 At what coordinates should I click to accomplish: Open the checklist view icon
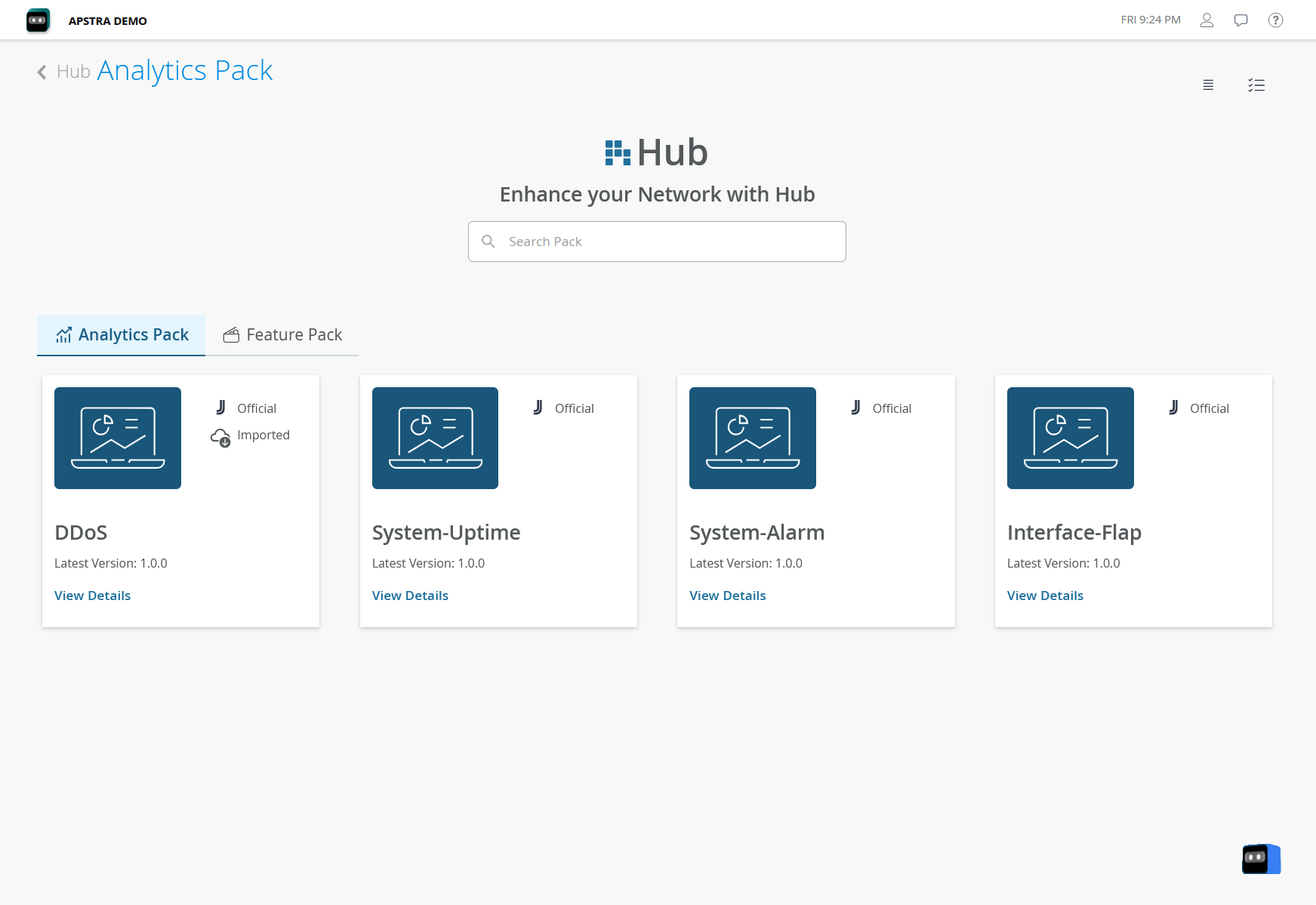[x=1256, y=85]
